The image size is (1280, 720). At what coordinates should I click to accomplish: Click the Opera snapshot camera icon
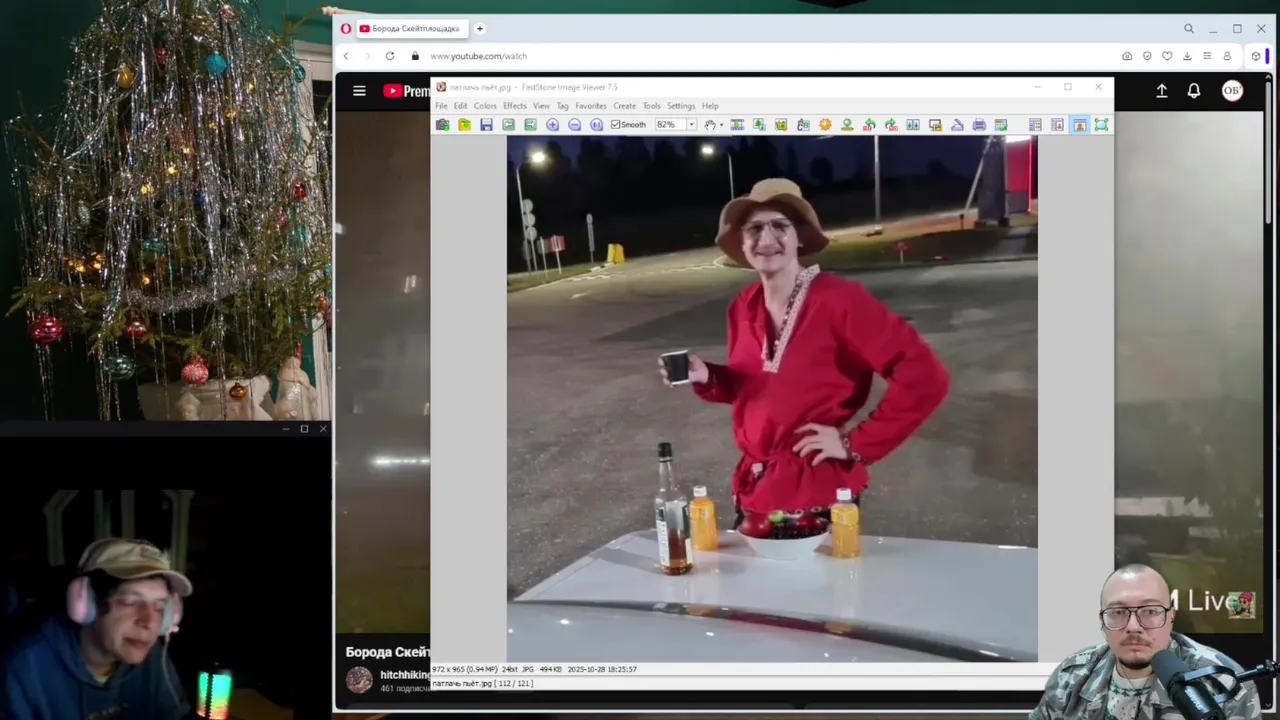(x=1127, y=56)
